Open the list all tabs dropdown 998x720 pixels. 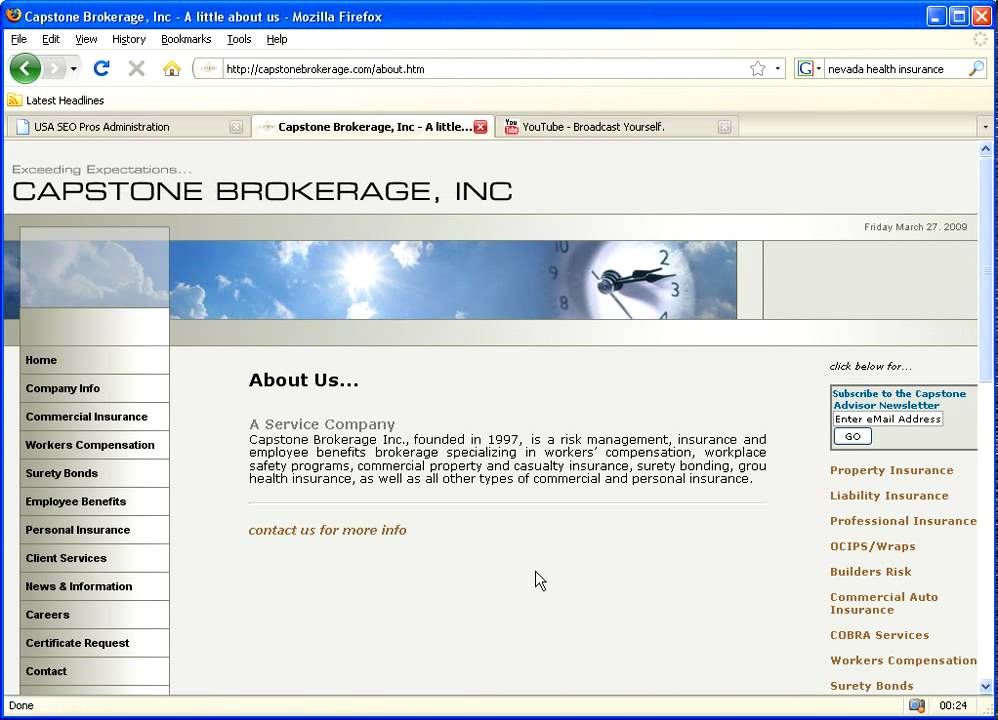(985, 127)
